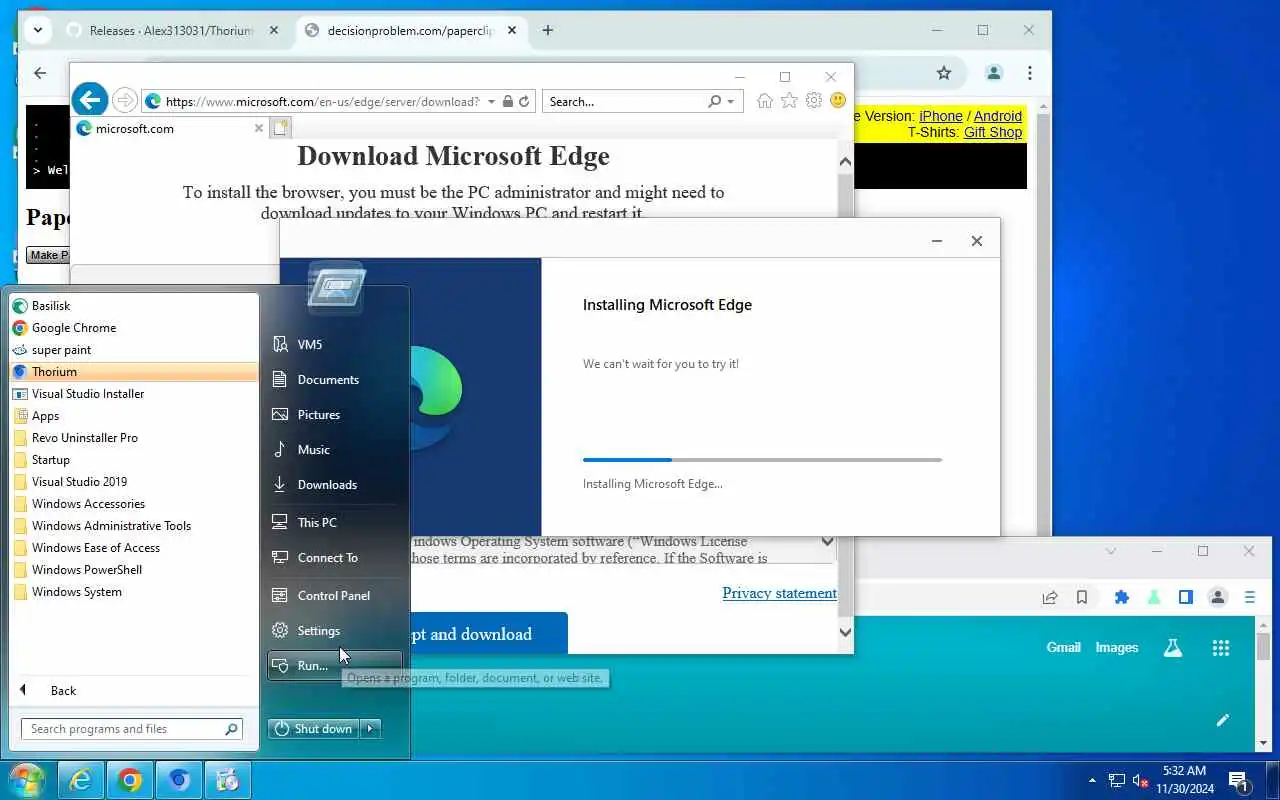Open Control Panel from Start menu

[334, 595]
